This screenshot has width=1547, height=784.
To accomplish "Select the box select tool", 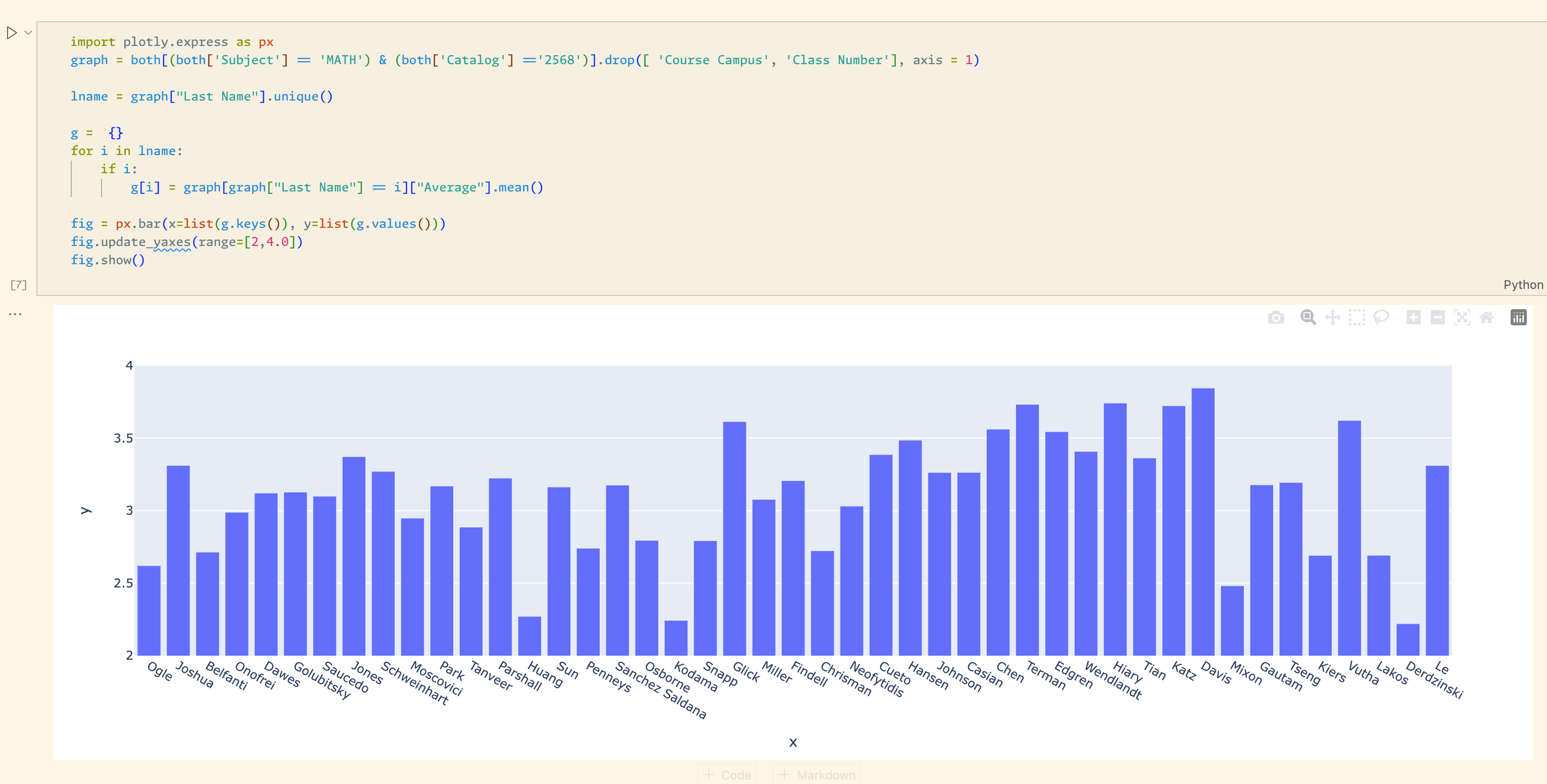I will (1357, 318).
